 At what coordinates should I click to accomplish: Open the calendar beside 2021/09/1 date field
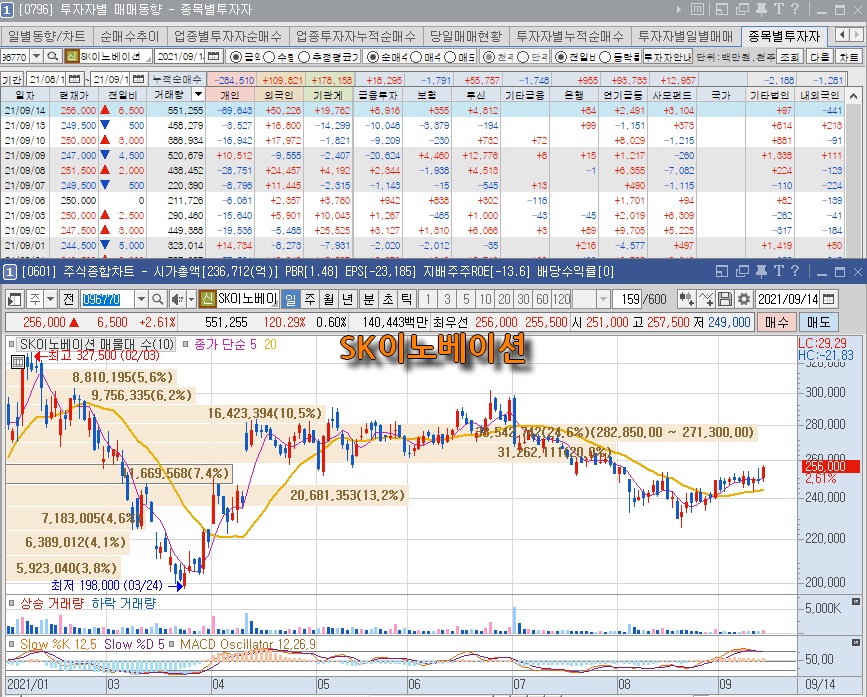pyautogui.click(x=213, y=56)
